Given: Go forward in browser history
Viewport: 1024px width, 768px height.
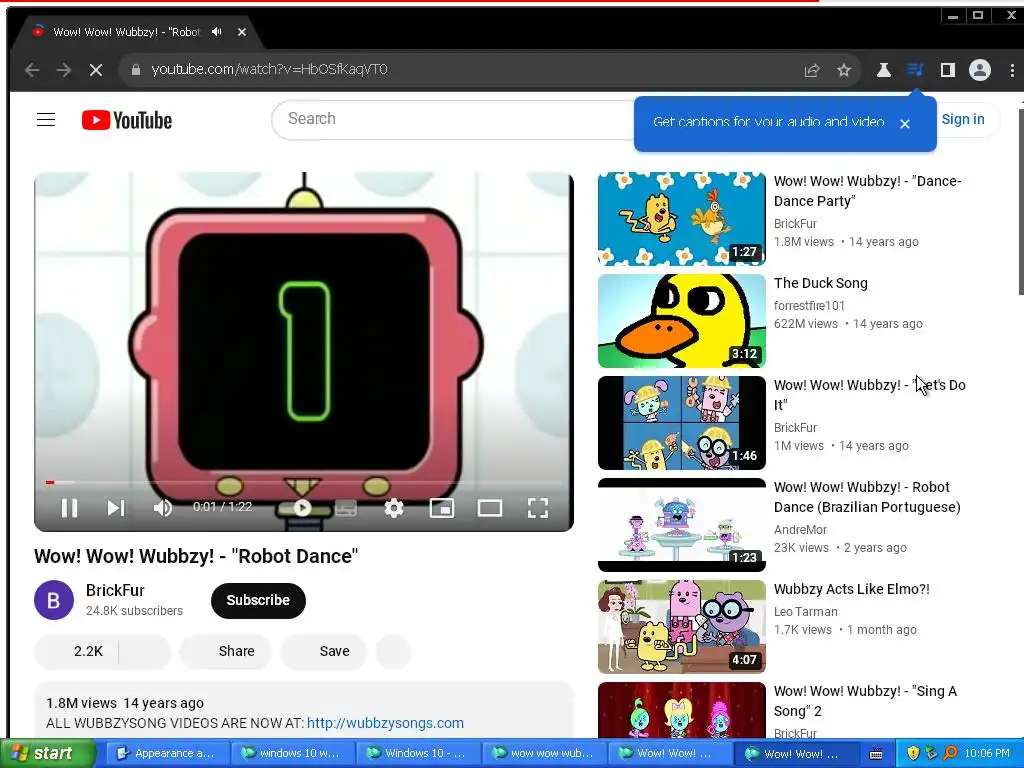Looking at the screenshot, I should [63, 70].
